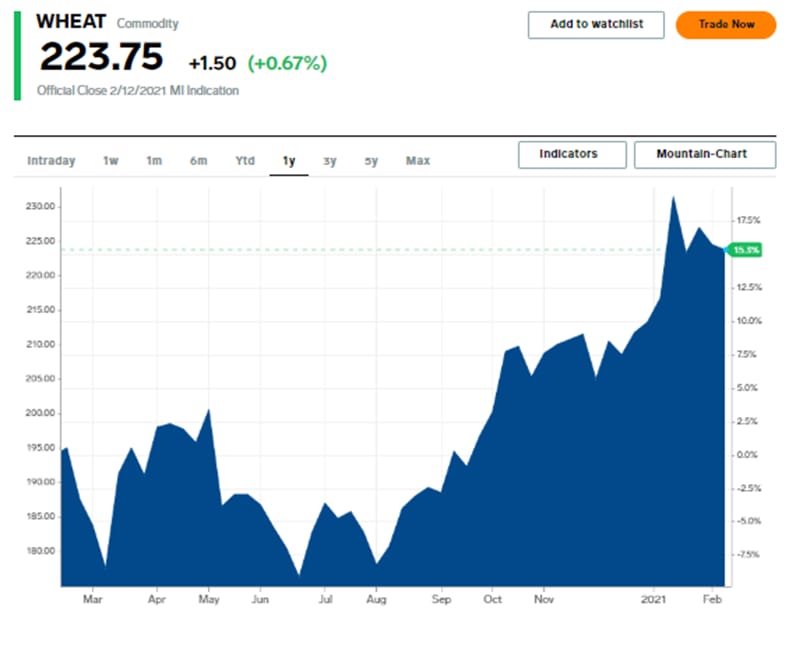Select the active 1y range tab
Screen dimensions: 803x652
(289, 161)
